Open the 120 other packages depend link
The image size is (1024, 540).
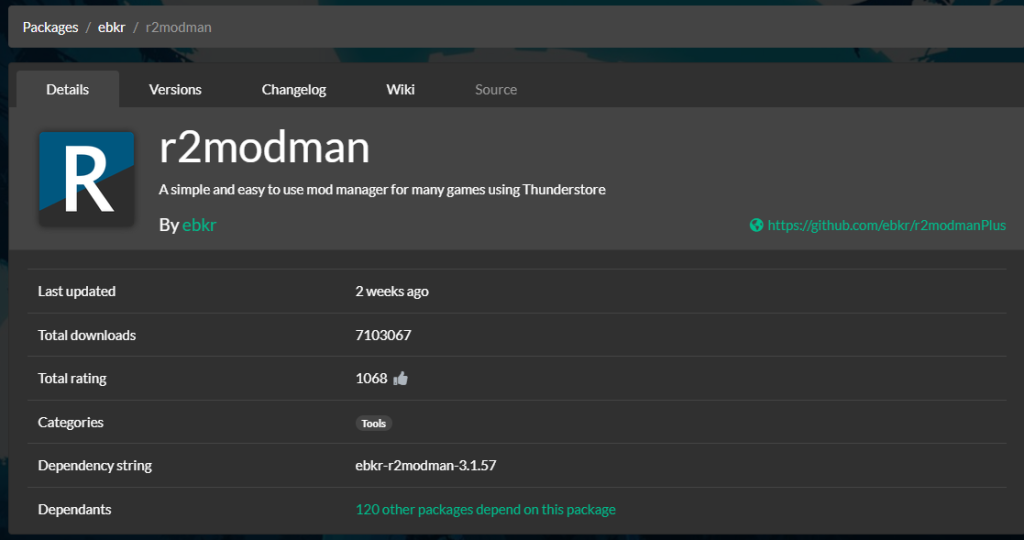485,509
